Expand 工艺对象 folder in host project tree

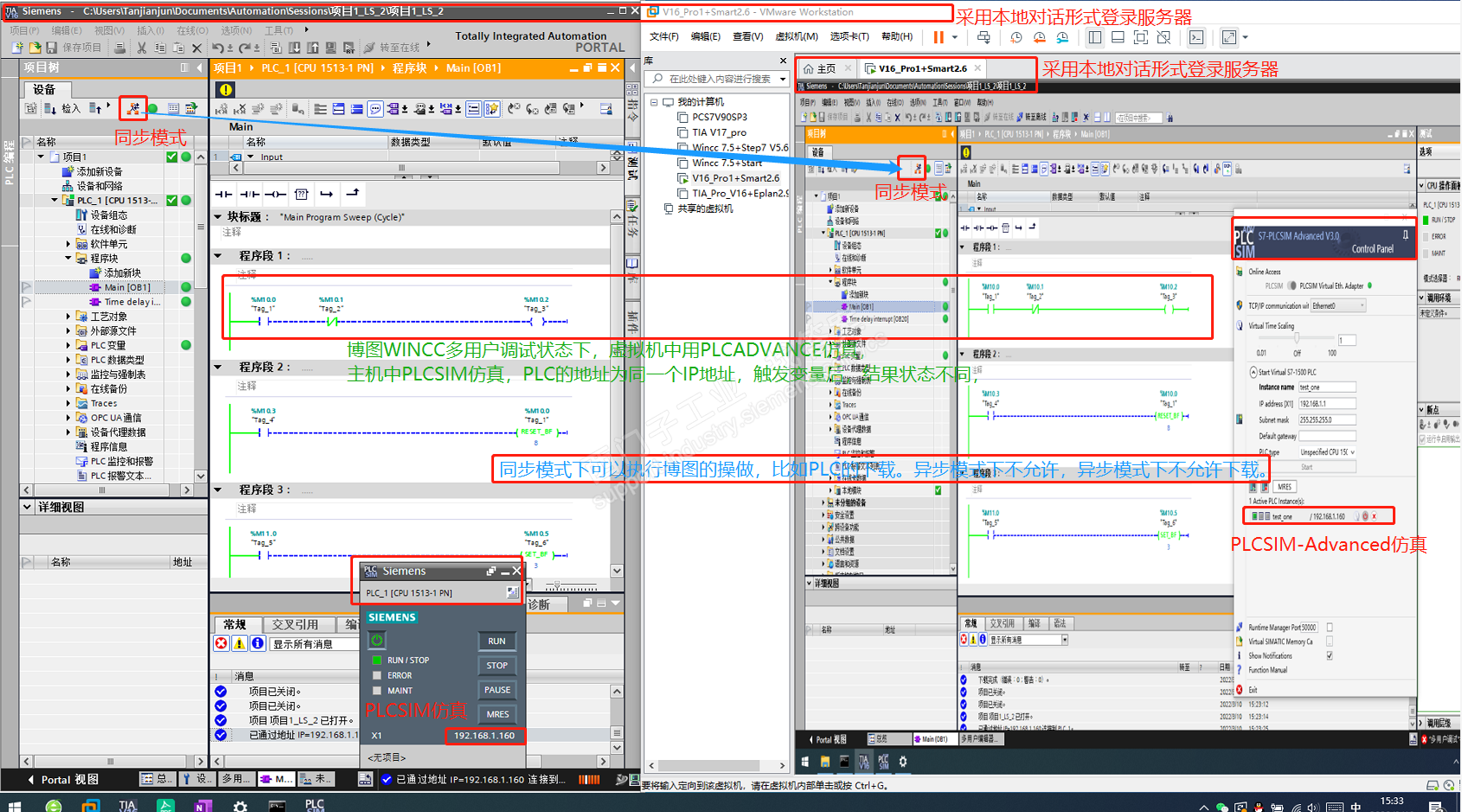point(68,316)
